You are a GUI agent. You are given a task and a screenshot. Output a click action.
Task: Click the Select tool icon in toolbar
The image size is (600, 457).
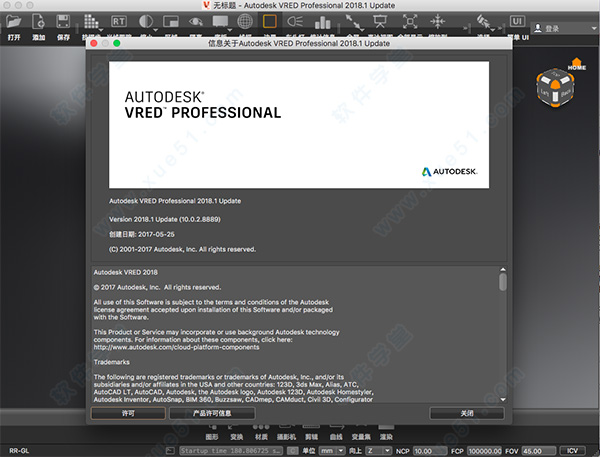(x=483, y=21)
